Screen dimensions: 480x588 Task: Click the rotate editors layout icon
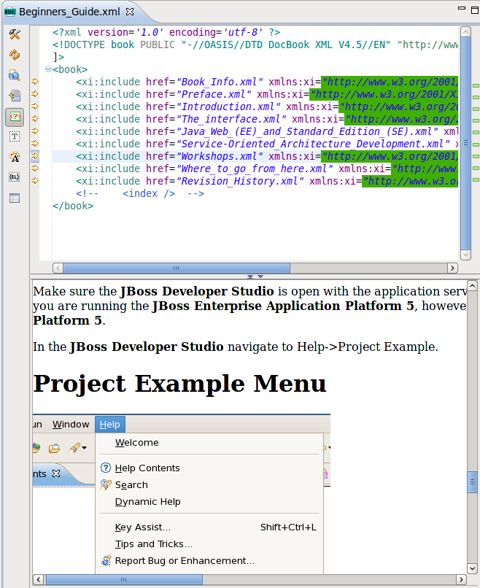coord(15,96)
